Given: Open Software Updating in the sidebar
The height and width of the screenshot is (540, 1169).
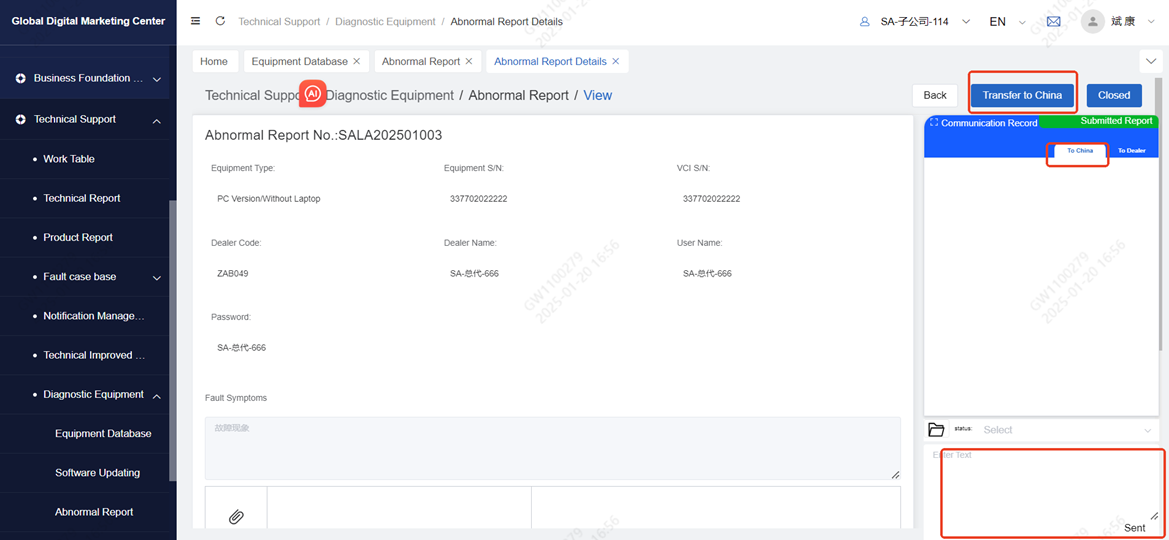Looking at the screenshot, I should click(97, 473).
